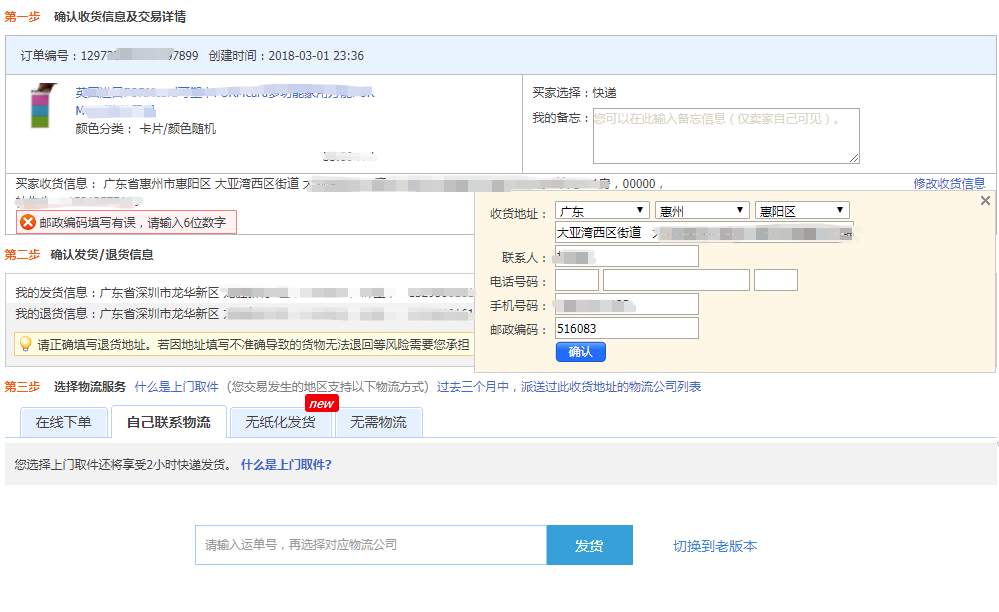Click into the 我的备忘 memo textarea

point(725,135)
